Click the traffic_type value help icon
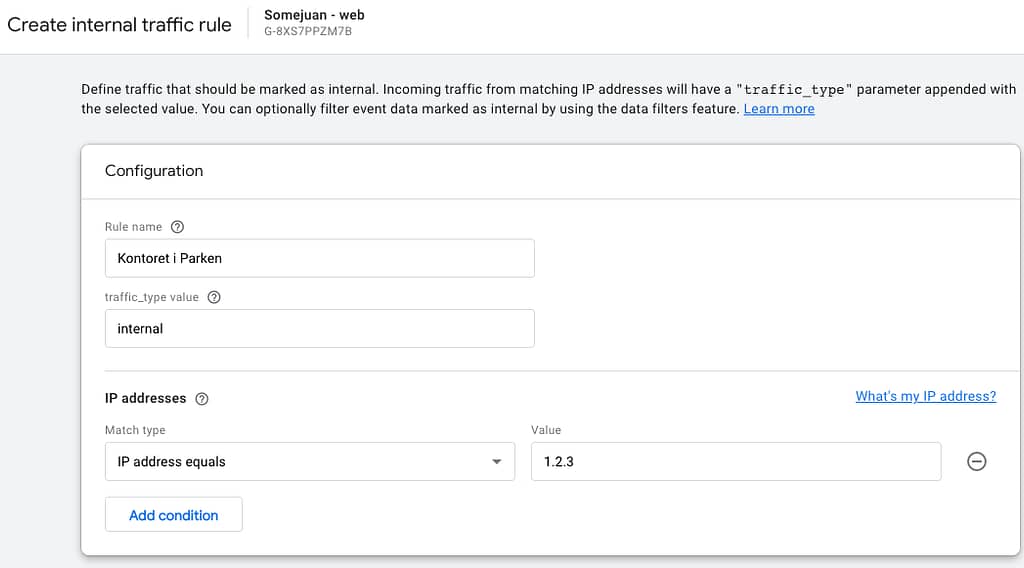Screen dimensions: 1024x568 click(x=214, y=297)
